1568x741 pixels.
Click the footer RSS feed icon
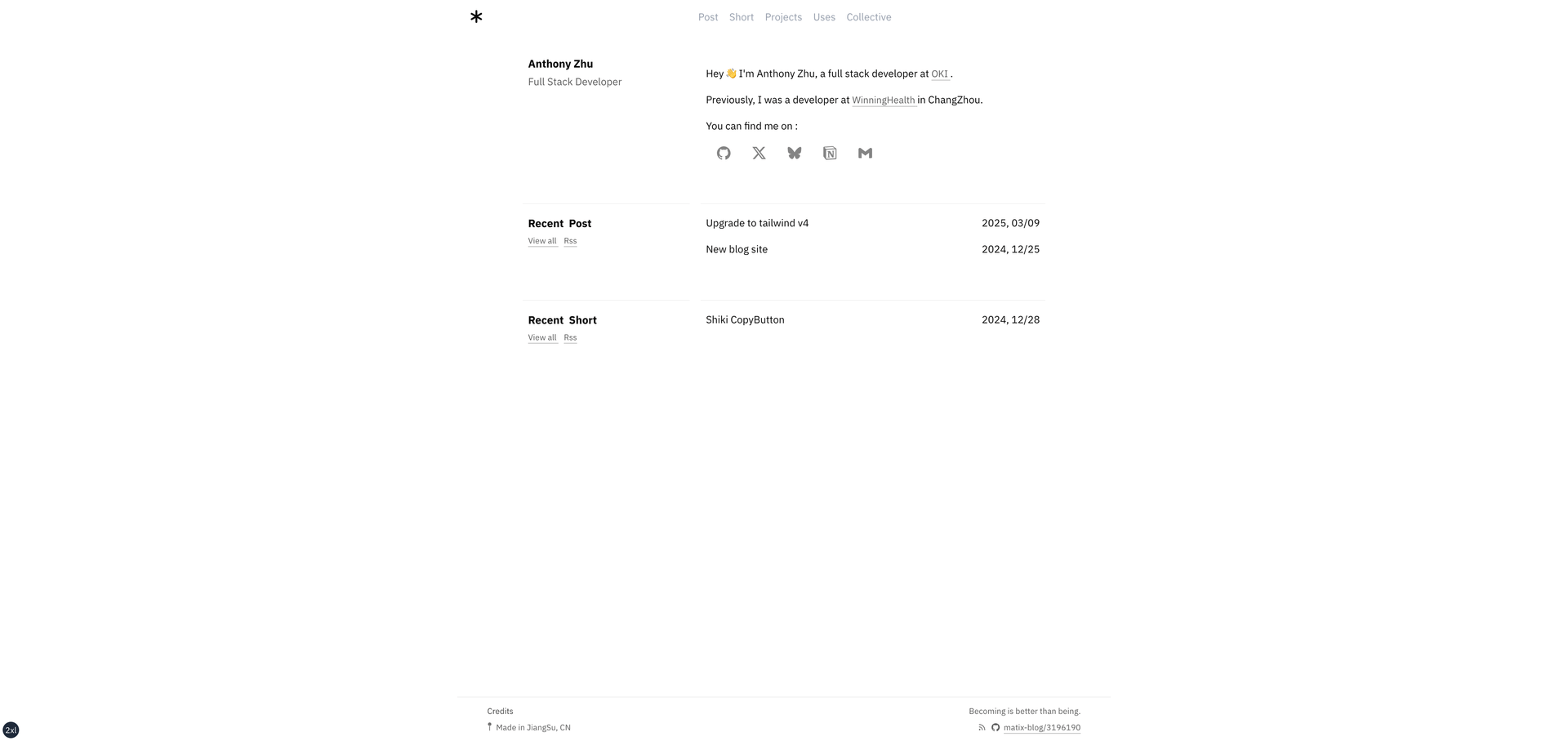(x=982, y=727)
